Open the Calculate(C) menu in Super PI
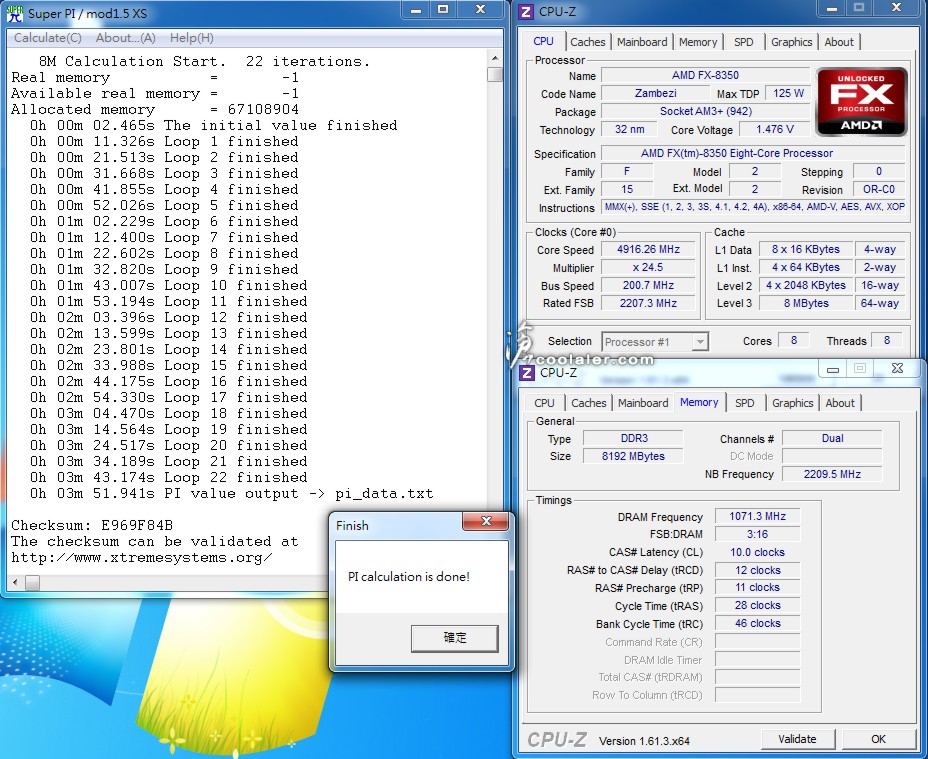Viewport: 928px width, 759px height. (48, 38)
